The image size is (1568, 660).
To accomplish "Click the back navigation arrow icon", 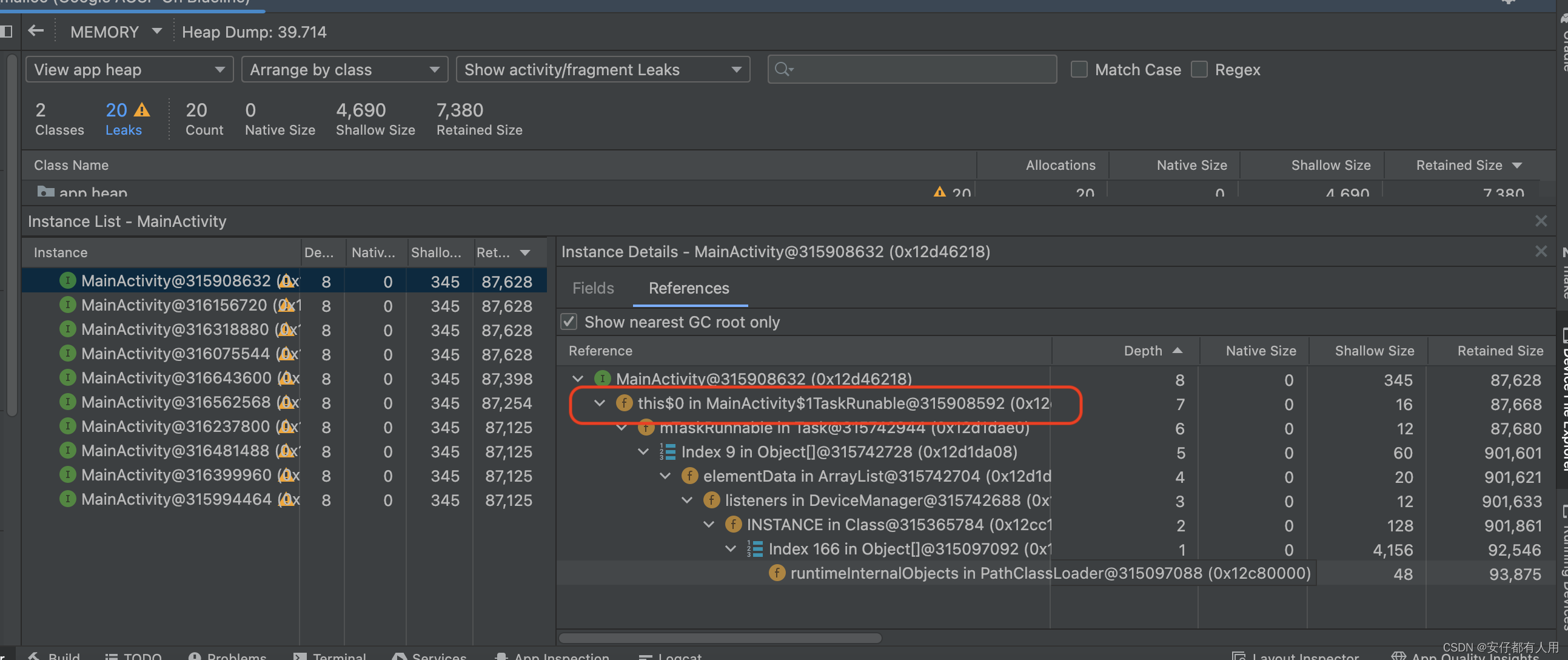I will (35, 31).
